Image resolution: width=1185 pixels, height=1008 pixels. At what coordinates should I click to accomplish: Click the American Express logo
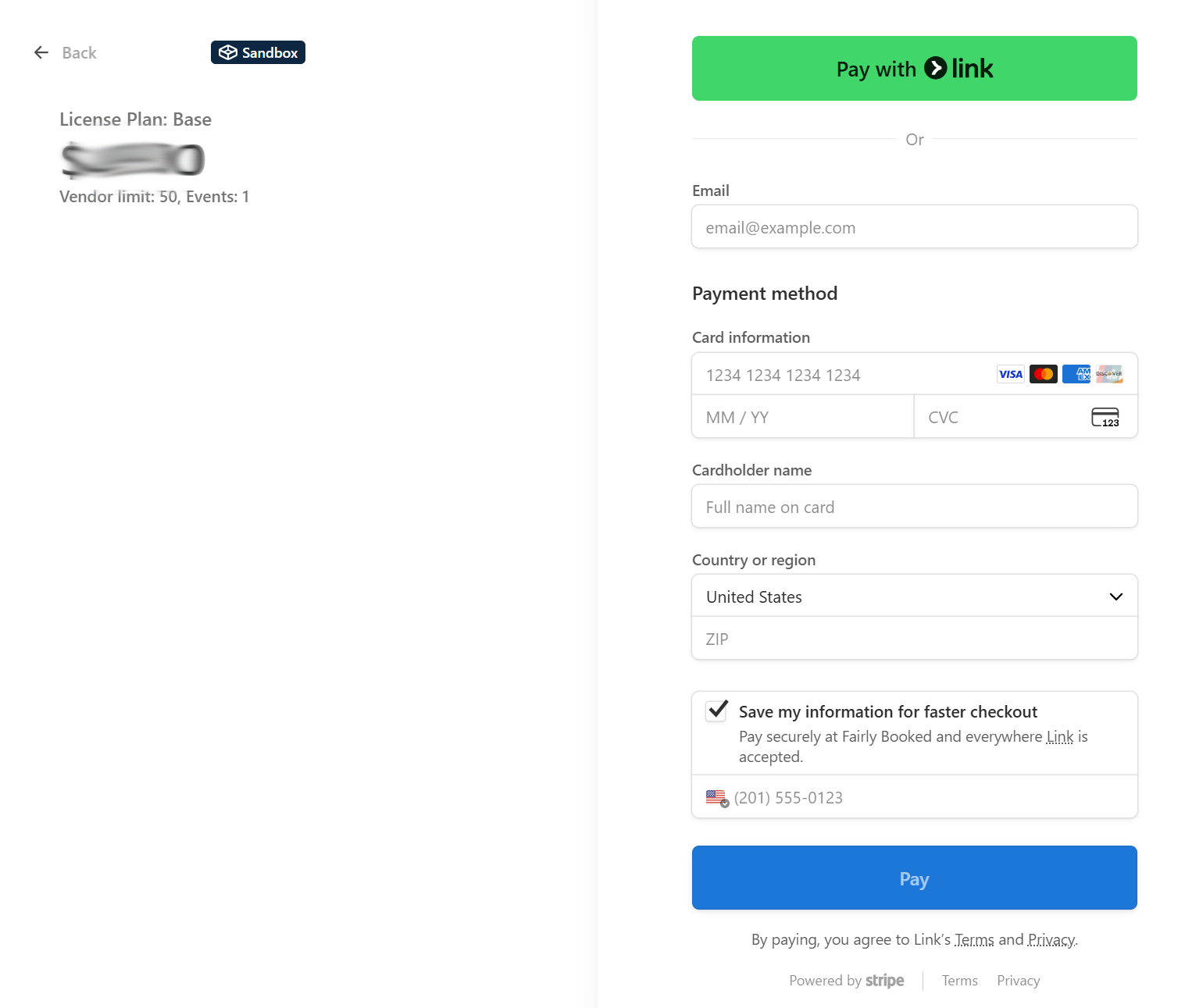tap(1076, 374)
